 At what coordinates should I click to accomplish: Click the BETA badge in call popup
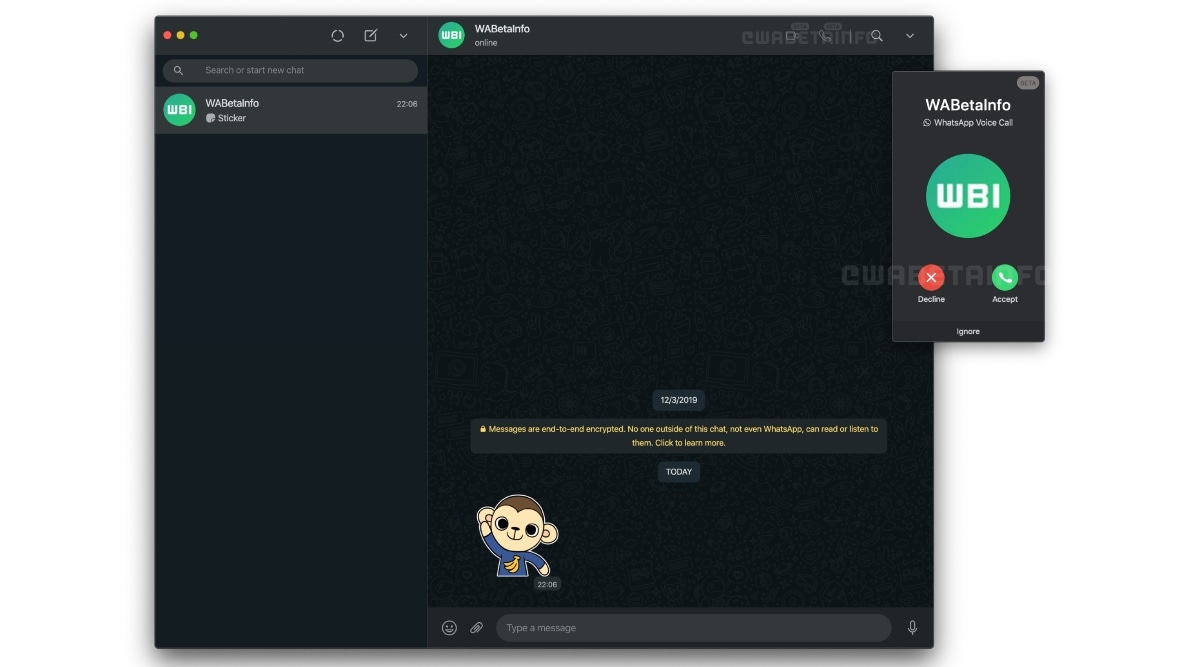[1028, 83]
